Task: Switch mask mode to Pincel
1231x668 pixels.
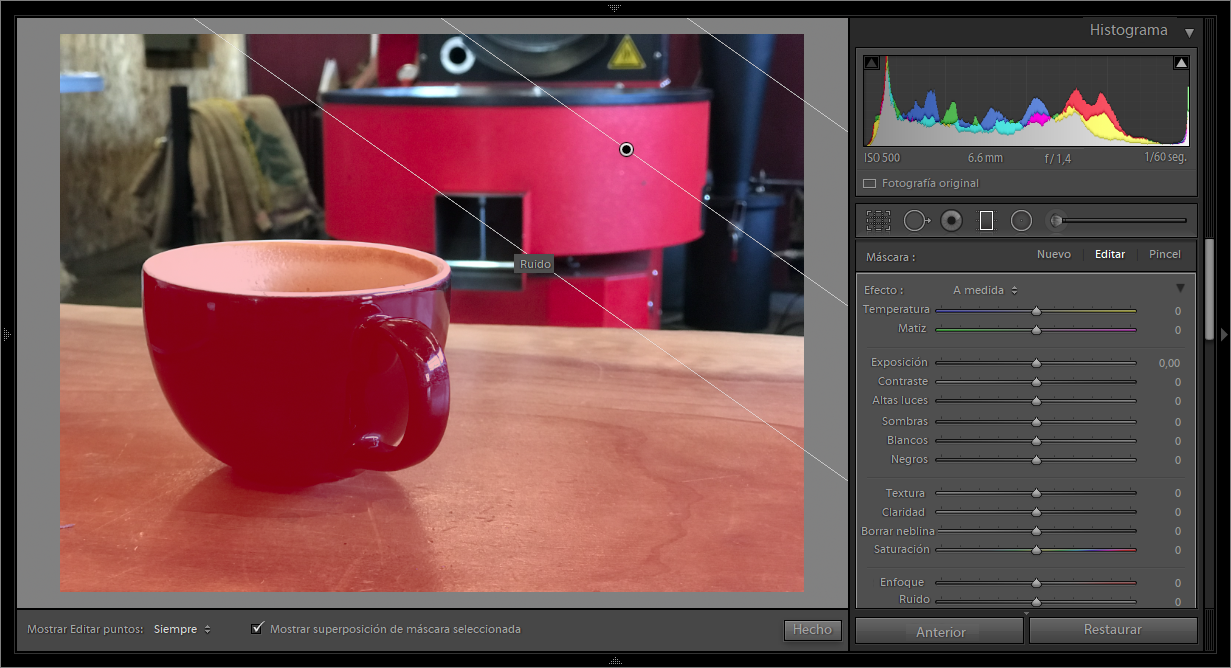Action: (1164, 255)
